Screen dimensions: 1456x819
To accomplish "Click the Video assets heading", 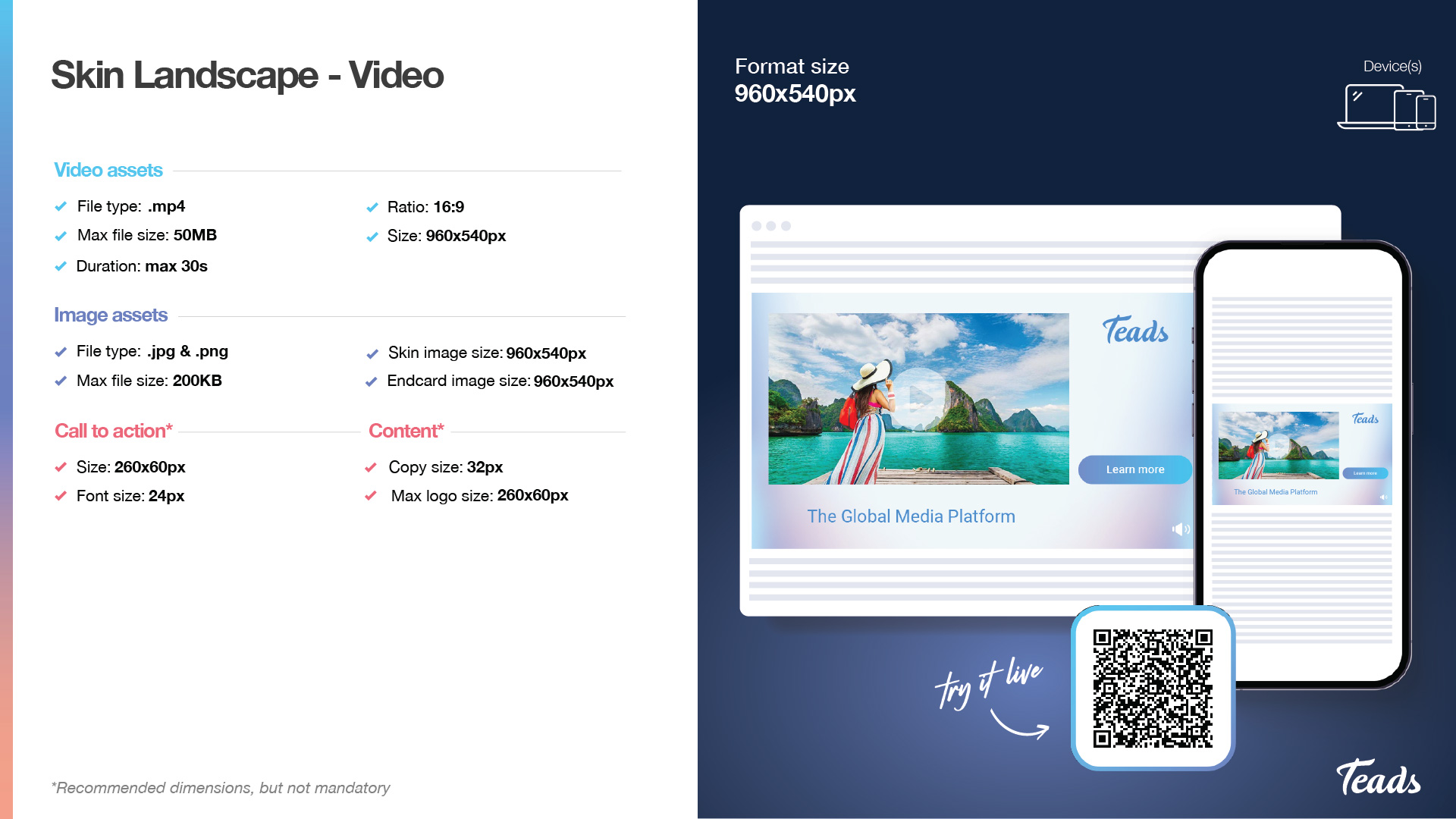I will pos(108,170).
